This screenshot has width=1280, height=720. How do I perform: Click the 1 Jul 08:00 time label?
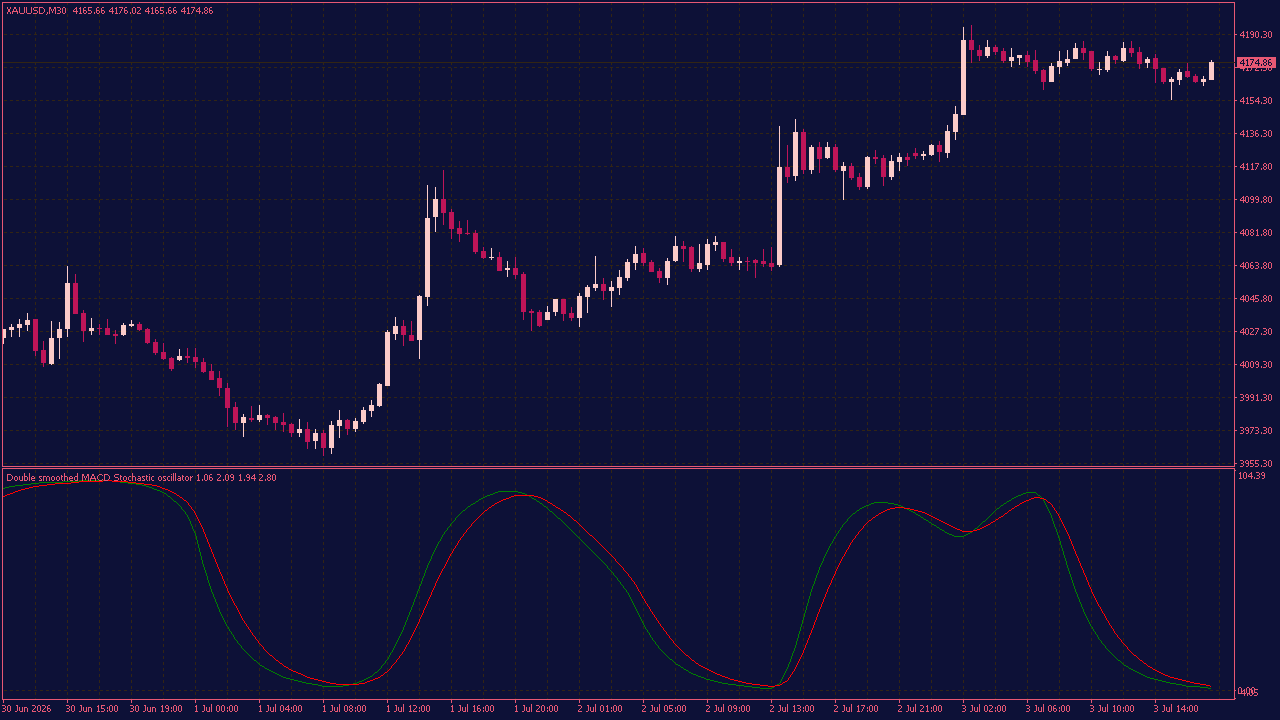344,709
